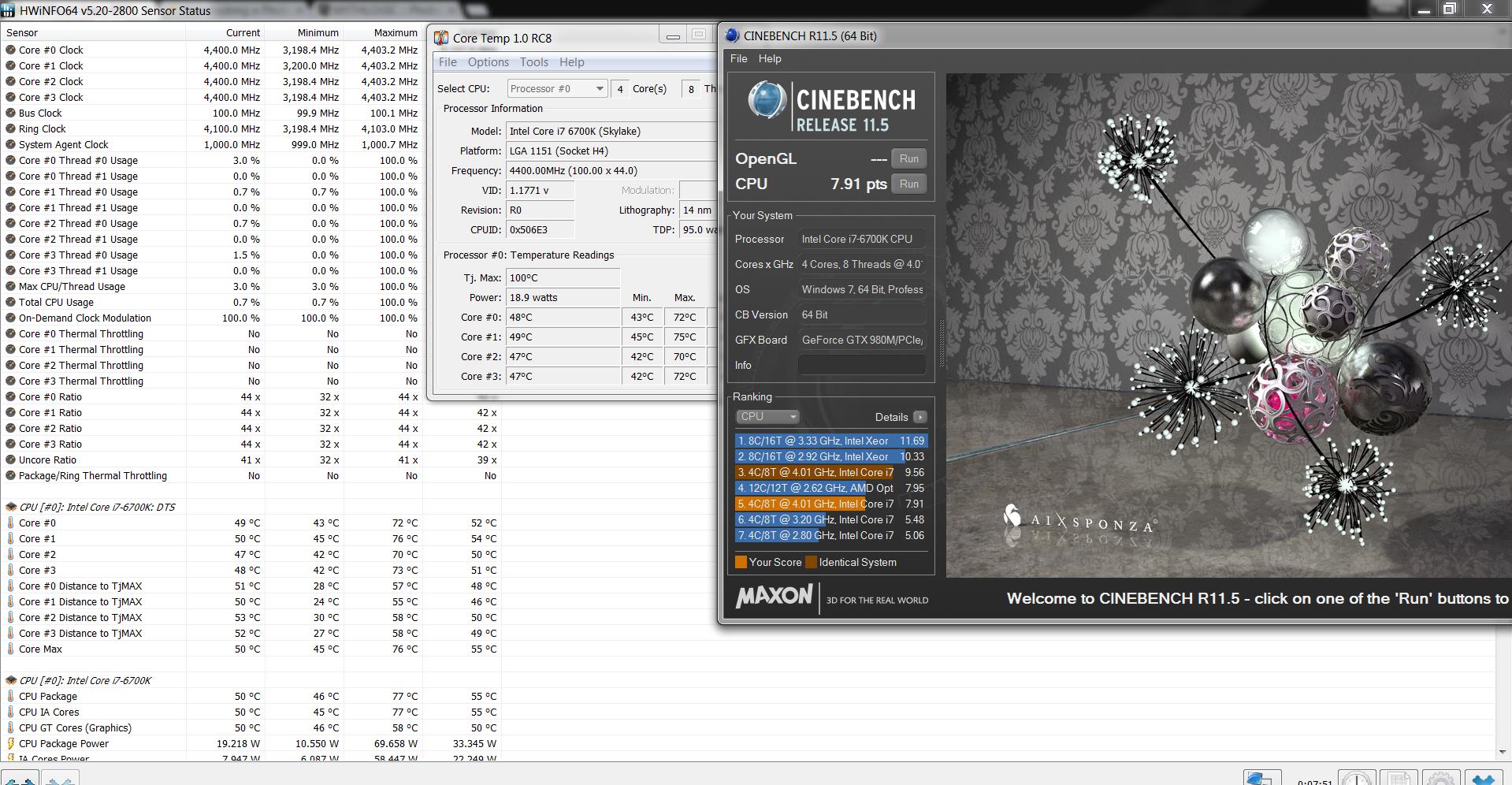Open CINEBENCH Help menu
Viewport: 1512px width, 785px height.
pyautogui.click(x=769, y=58)
